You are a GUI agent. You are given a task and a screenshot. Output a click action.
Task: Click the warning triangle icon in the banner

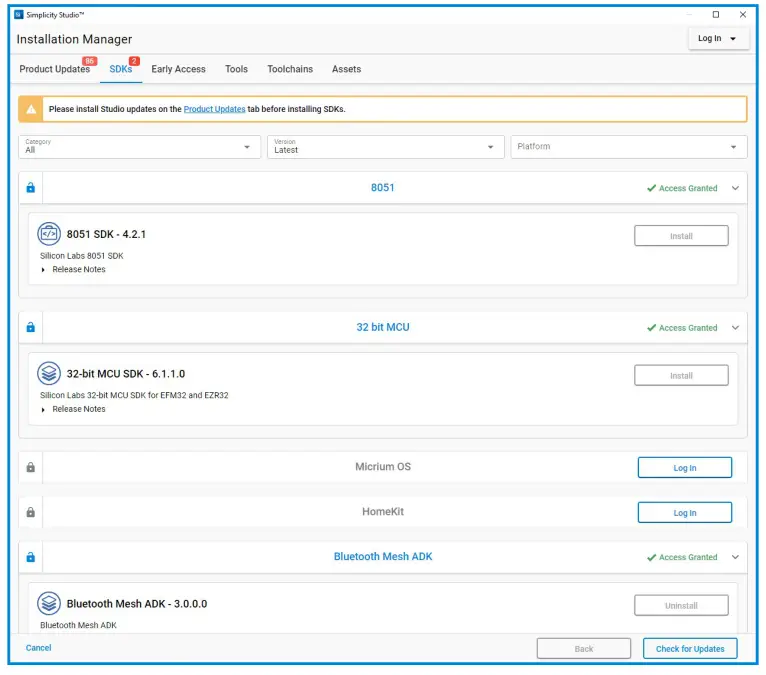(x=31, y=109)
